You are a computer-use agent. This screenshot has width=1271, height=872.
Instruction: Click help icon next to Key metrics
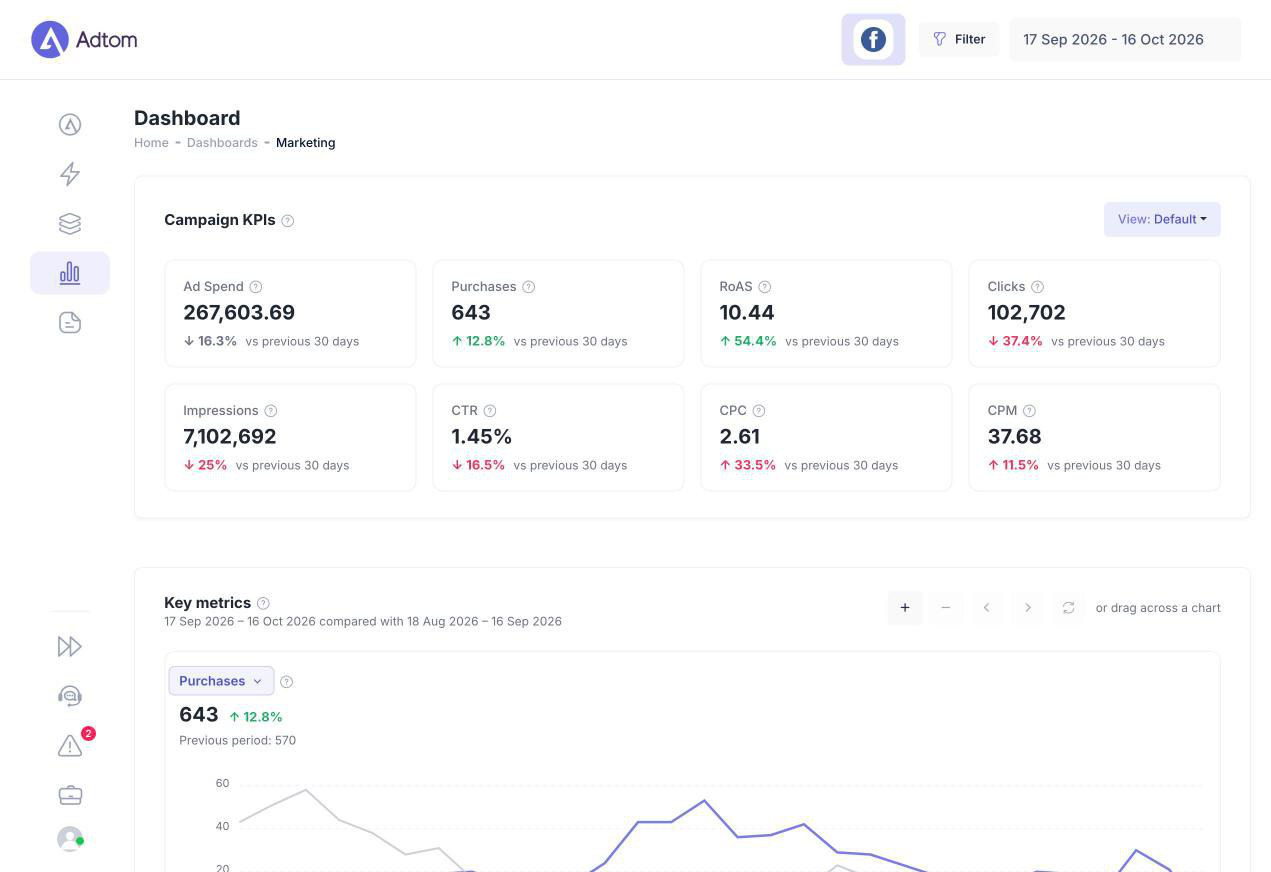pos(263,603)
